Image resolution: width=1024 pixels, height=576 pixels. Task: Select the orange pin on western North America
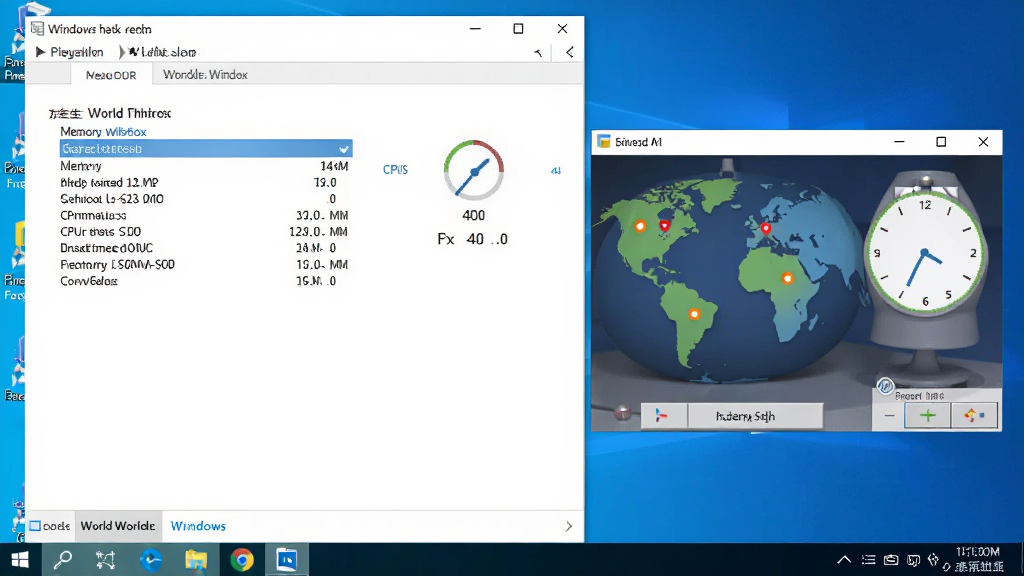[640, 226]
